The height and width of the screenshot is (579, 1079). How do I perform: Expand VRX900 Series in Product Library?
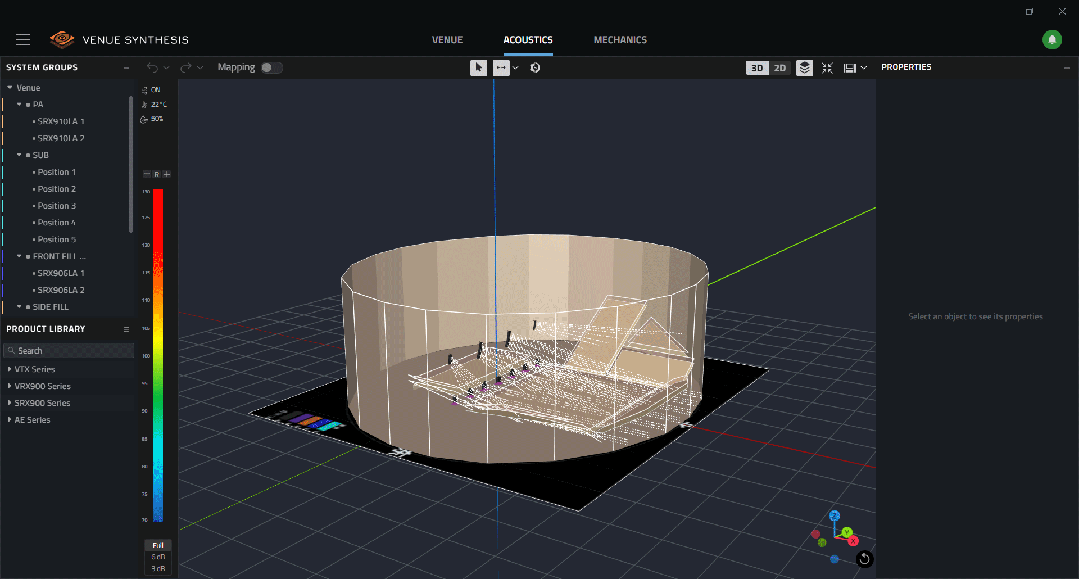click(x=9, y=386)
